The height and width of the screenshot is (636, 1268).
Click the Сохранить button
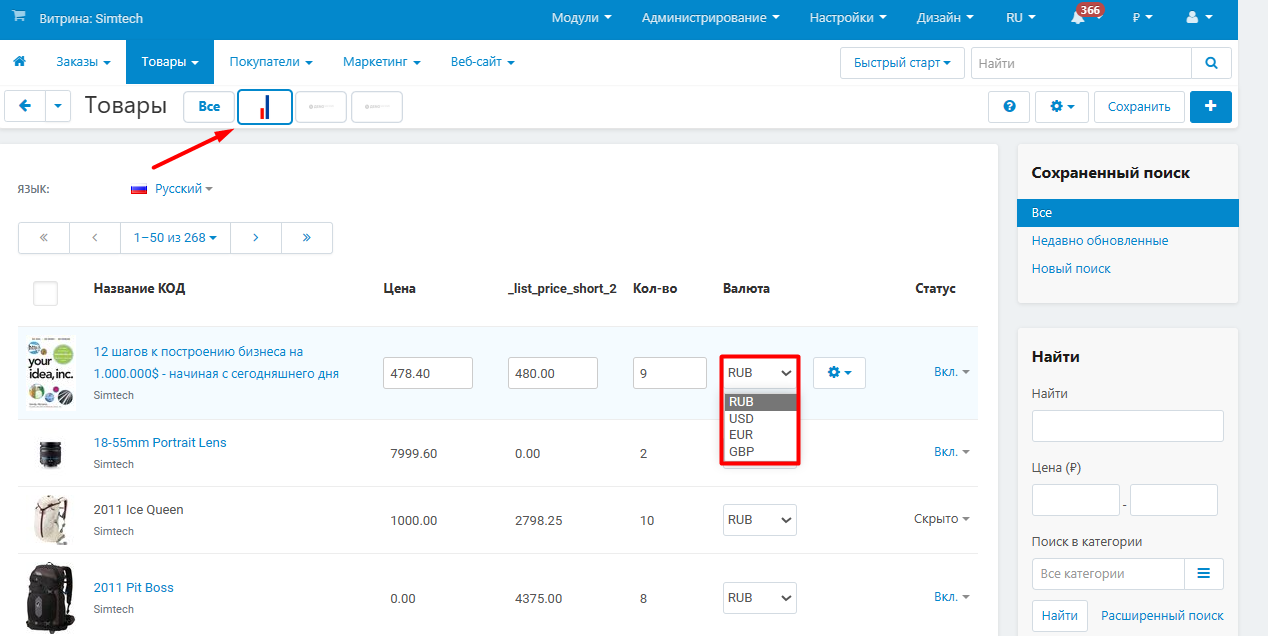point(1139,107)
